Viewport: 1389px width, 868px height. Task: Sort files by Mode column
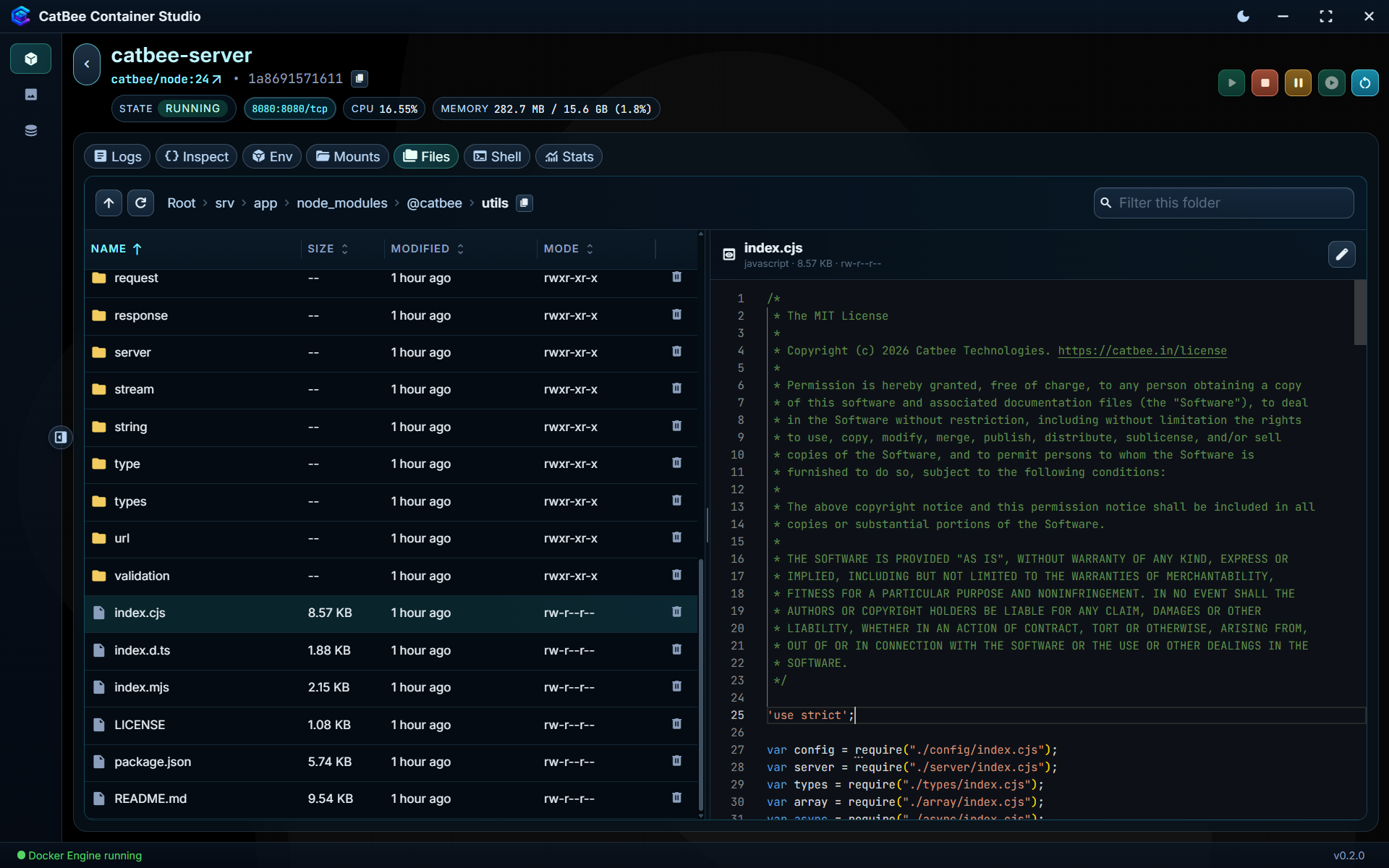coord(569,249)
